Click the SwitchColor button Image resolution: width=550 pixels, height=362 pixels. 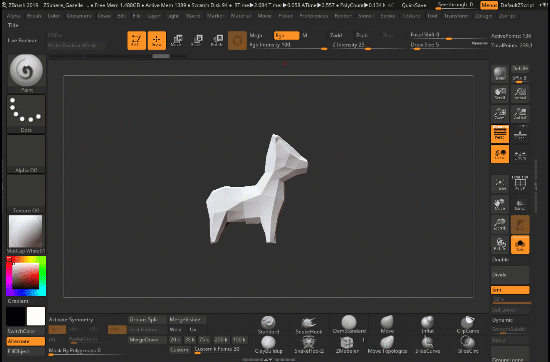pos(26,331)
